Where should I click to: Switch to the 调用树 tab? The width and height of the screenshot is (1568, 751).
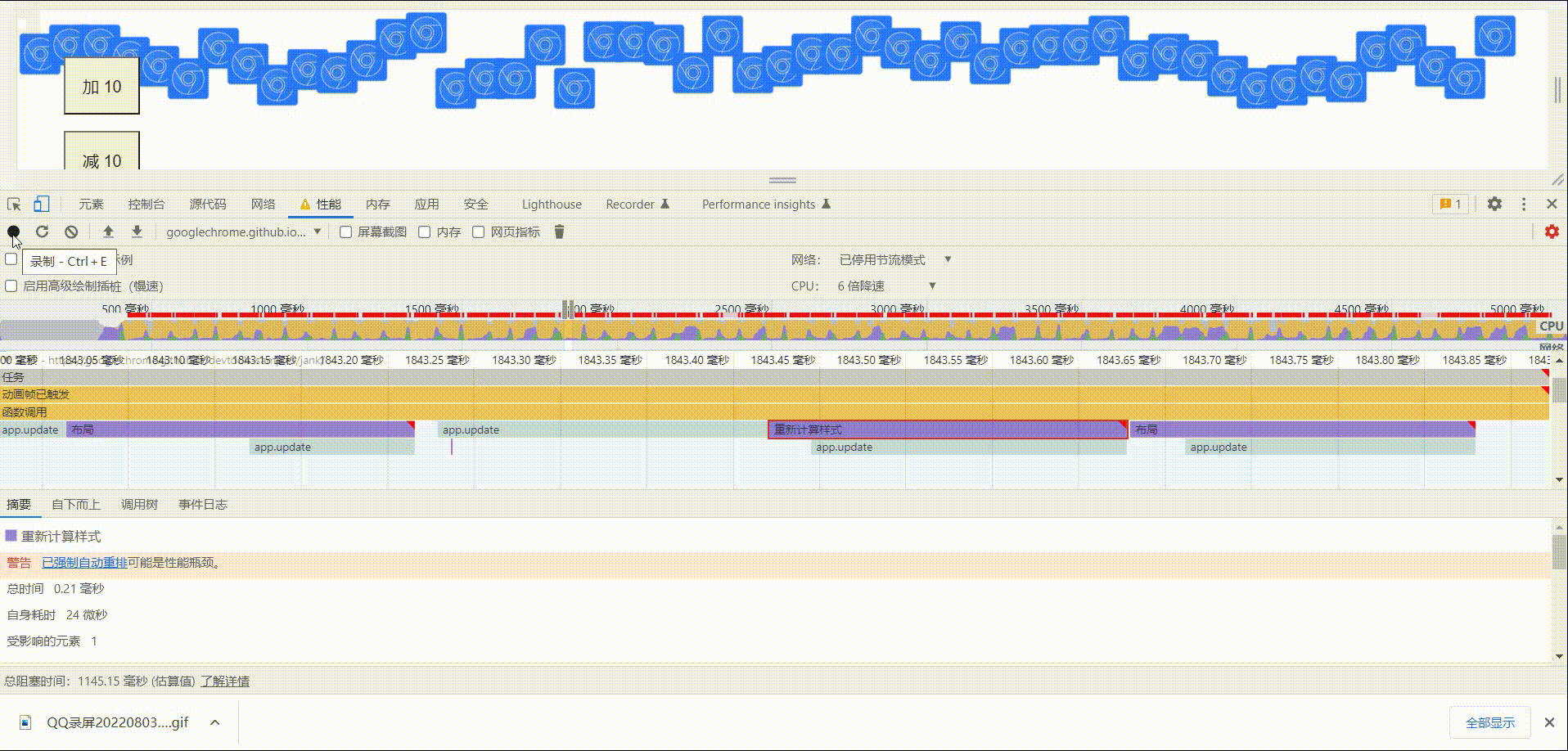click(139, 505)
